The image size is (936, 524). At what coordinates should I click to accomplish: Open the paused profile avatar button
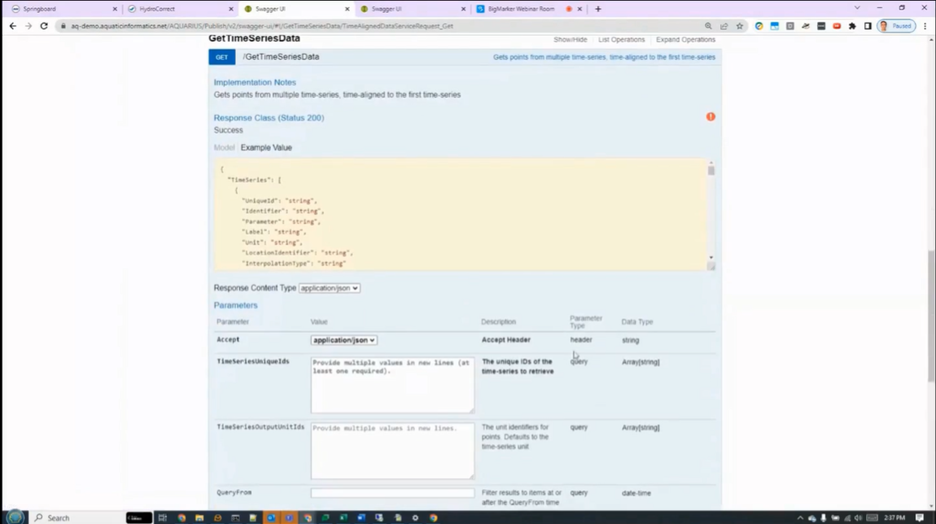click(897, 26)
